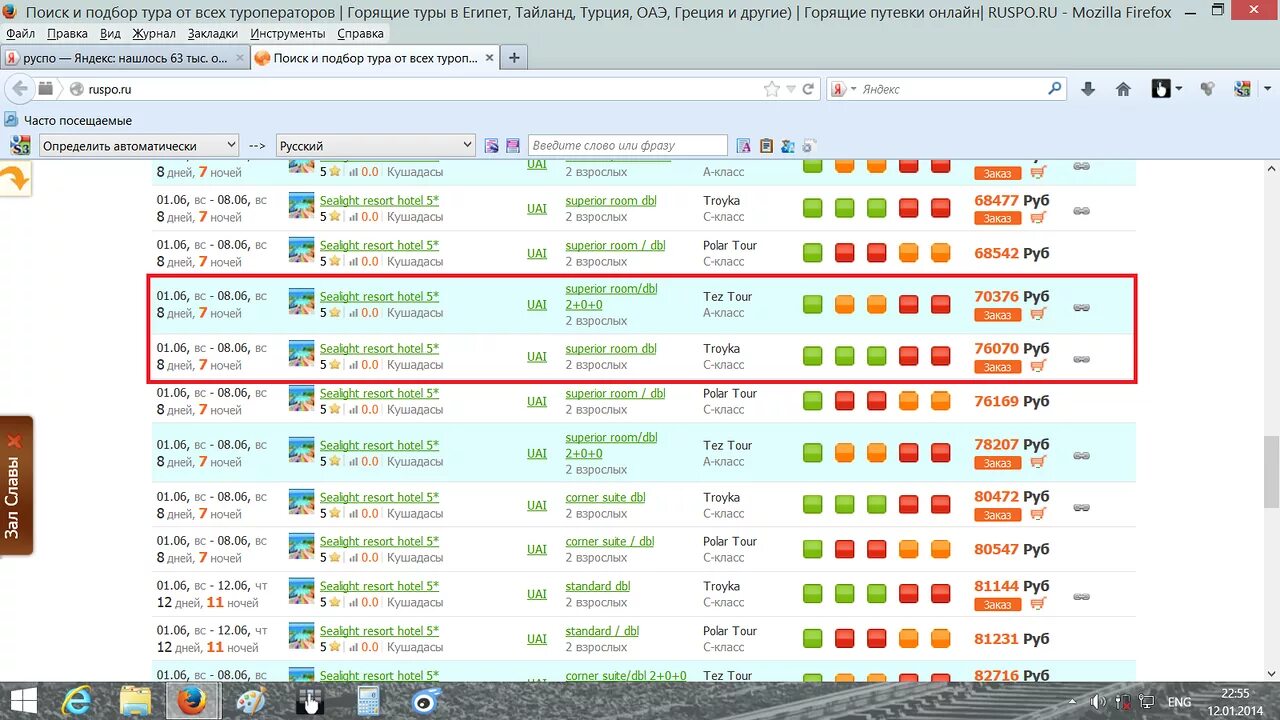Click the magnifier in the Яндекс search box
The image size is (1280, 720).
point(1055,88)
